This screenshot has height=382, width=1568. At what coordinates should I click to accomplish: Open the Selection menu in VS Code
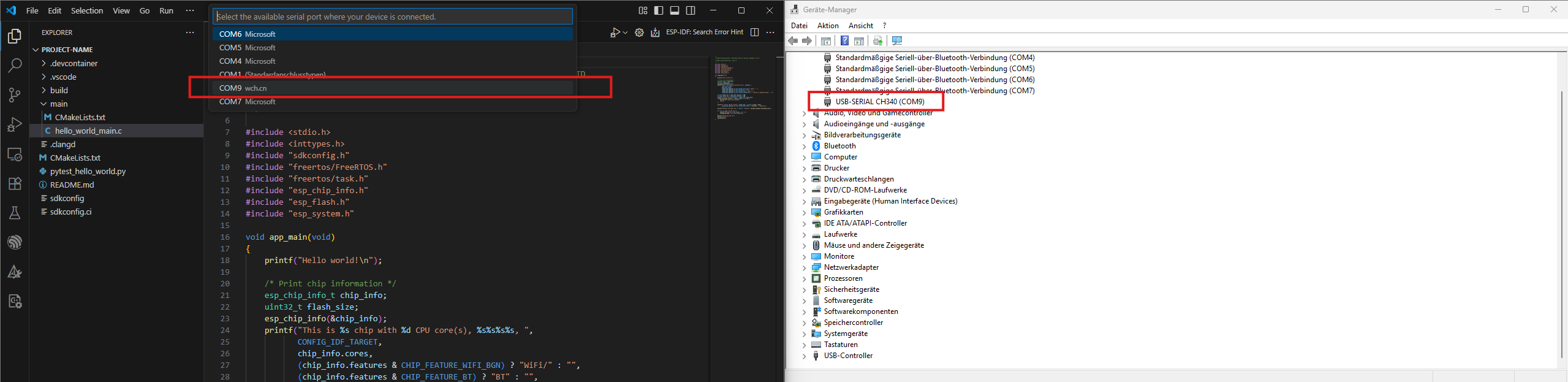click(x=87, y=10)
